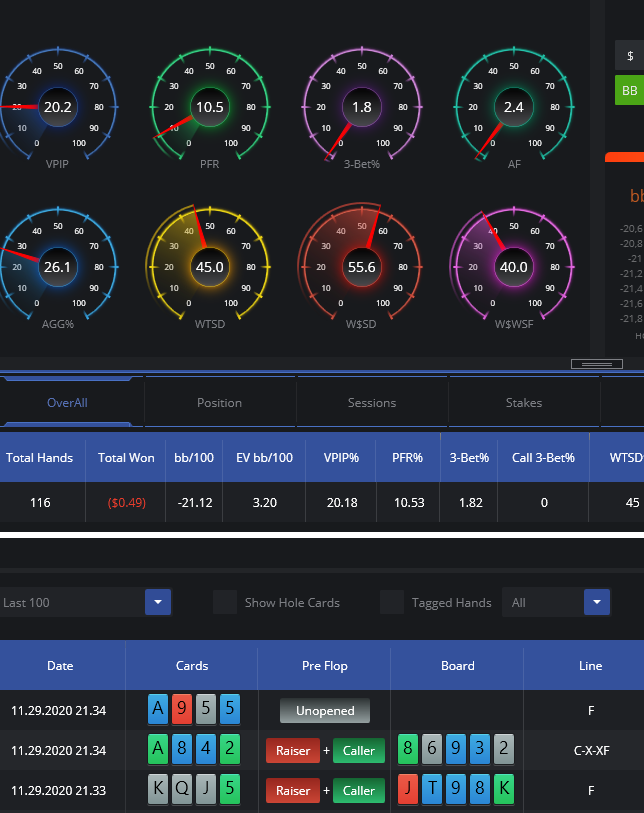This screenshot has height=813, width=644.
Task: Open the Last 100 hands dropdown
Action: [86, 602]
